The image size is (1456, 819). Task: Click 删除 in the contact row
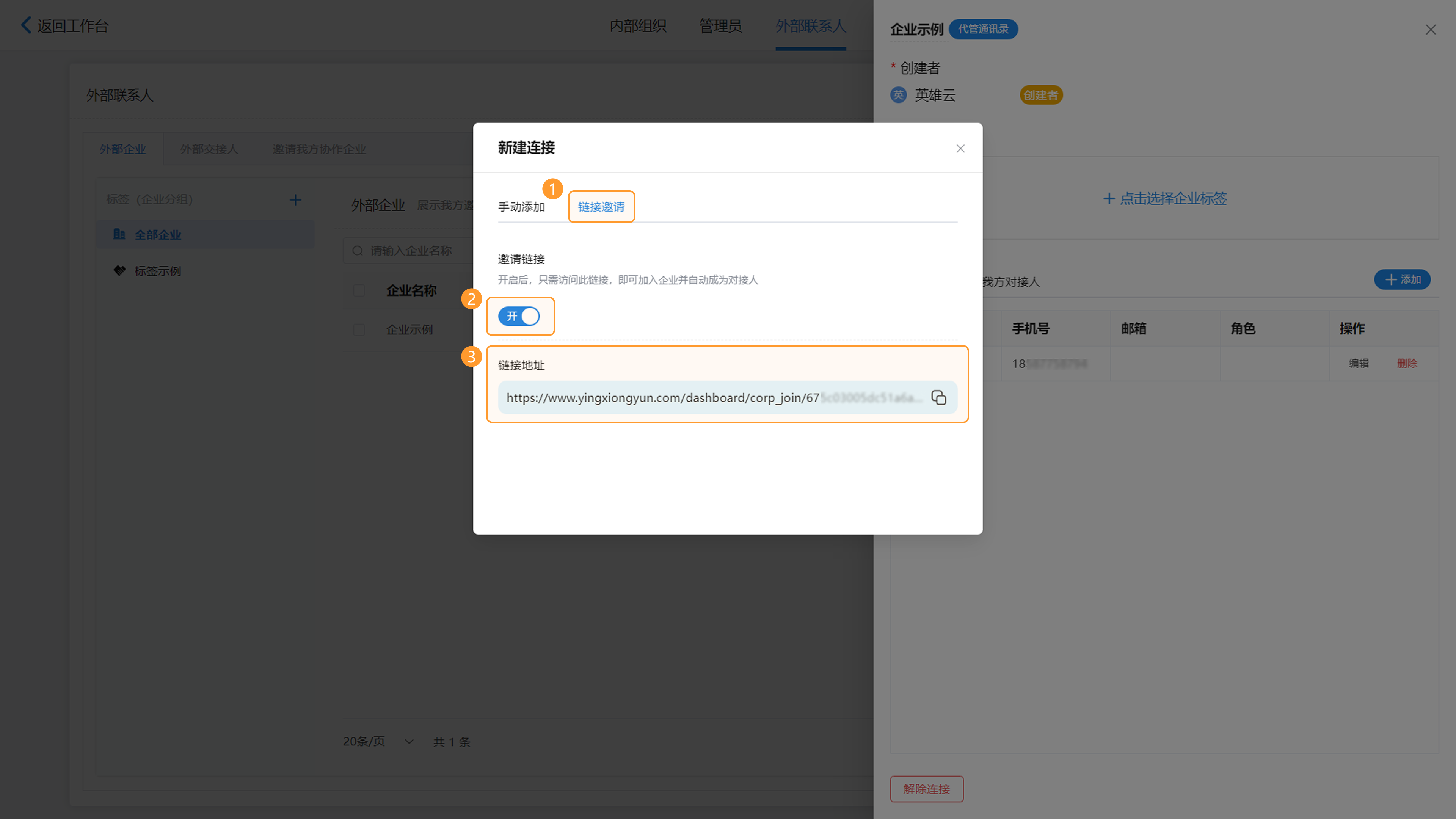click(x=1407, y=364)
